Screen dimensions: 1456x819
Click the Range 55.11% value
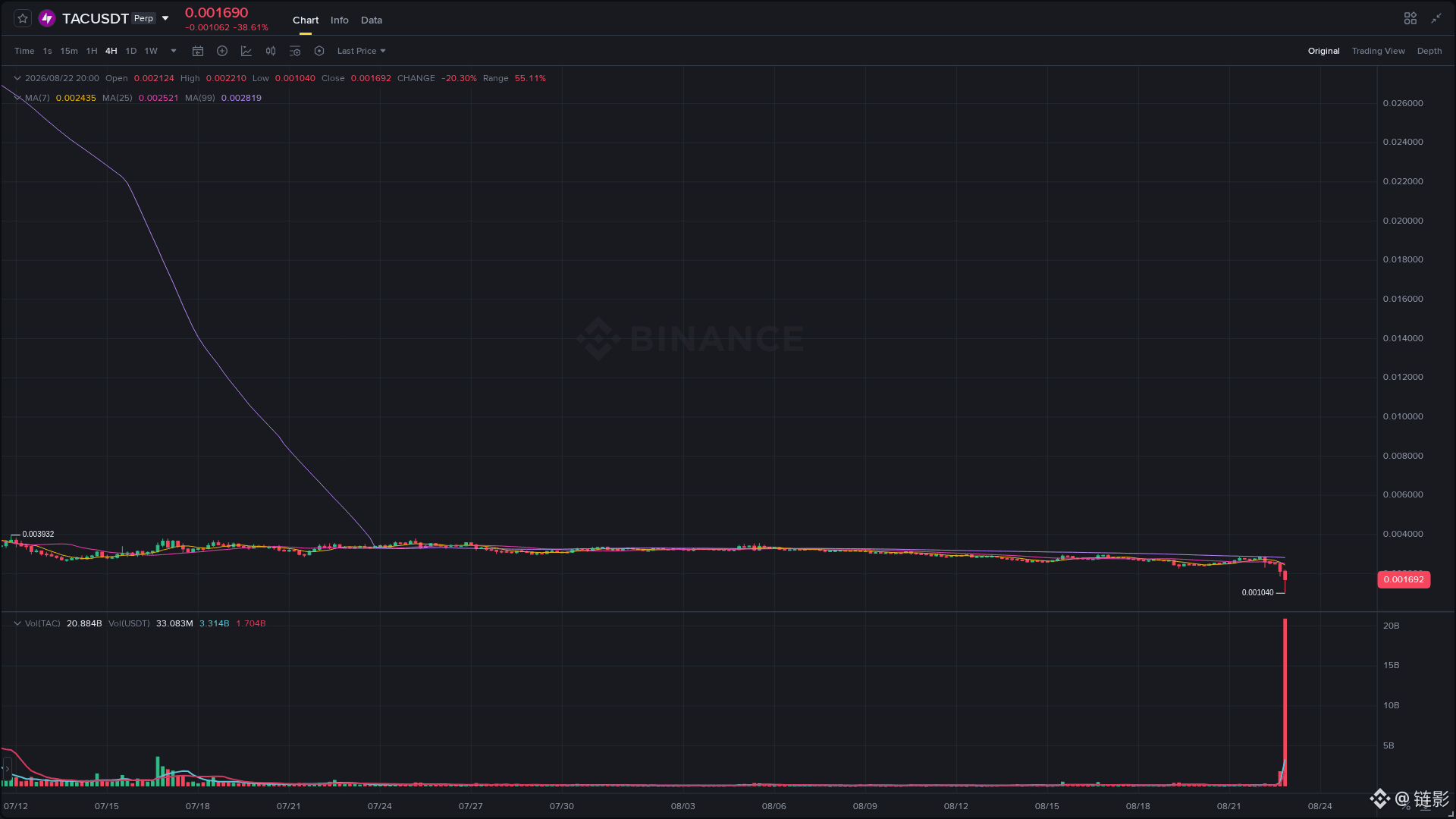[530, 78]
